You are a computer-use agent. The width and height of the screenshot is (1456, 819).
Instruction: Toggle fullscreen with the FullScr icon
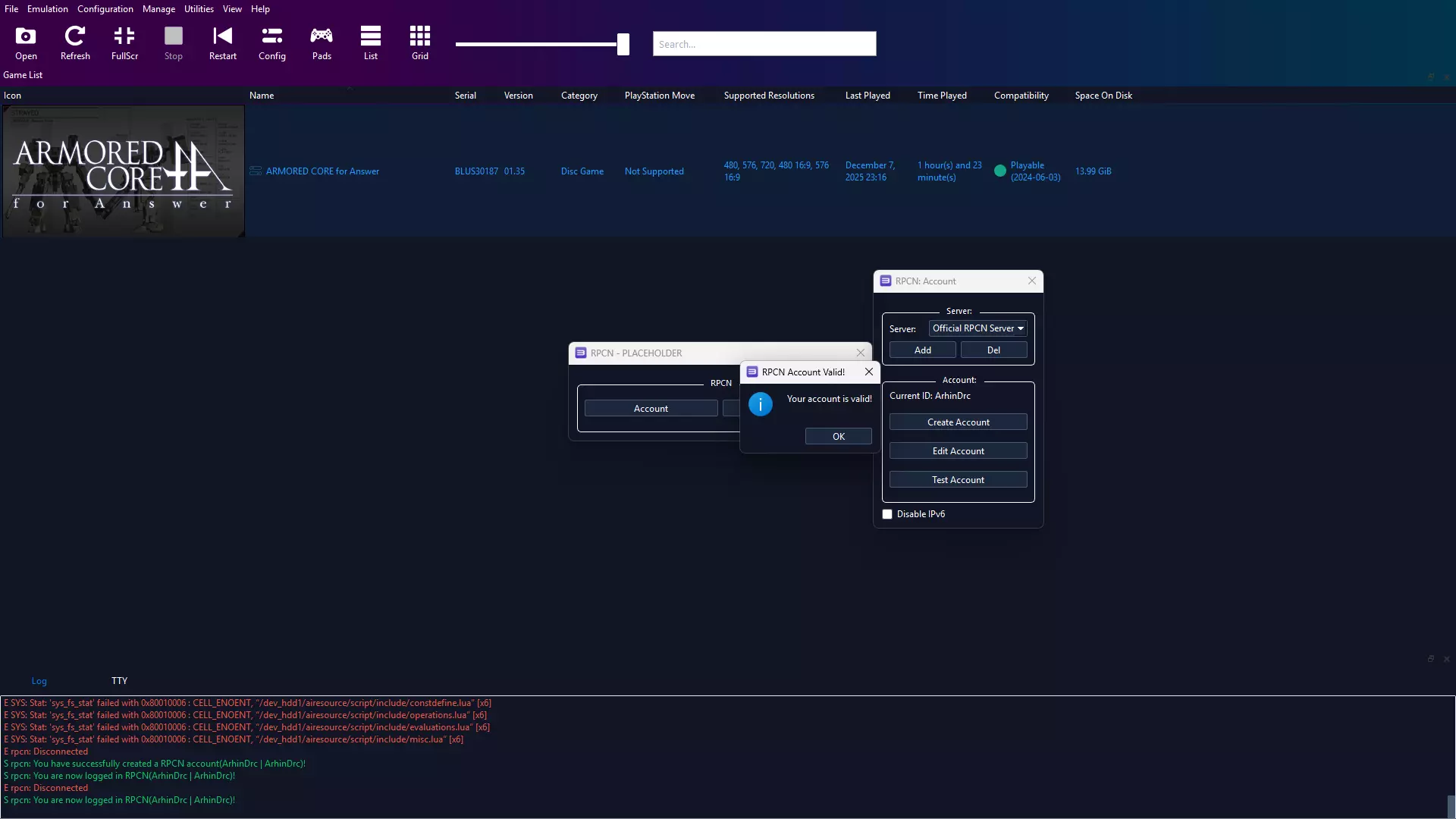124,43
